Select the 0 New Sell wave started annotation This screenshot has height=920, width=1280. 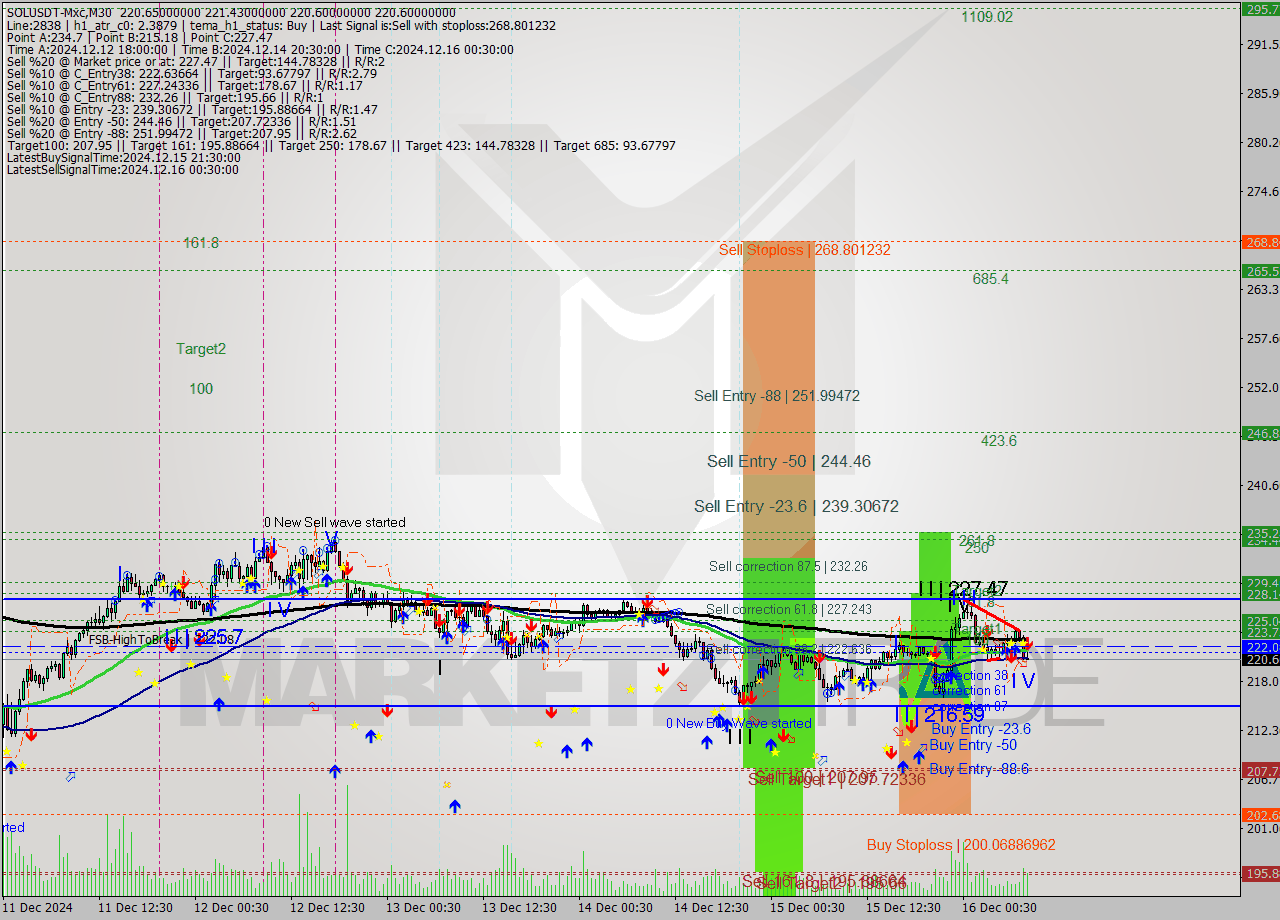pos(334,522)
